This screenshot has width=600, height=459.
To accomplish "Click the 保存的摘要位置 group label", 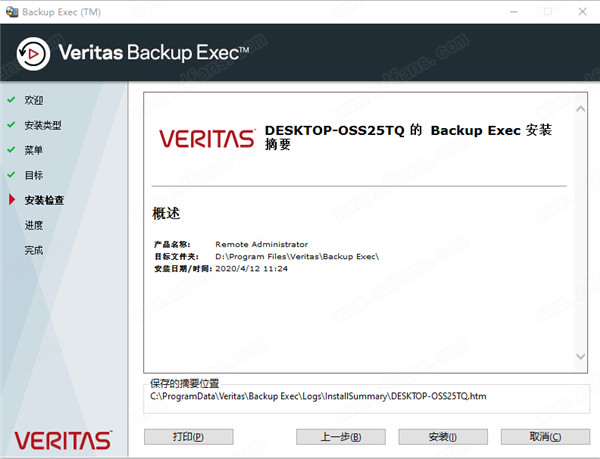I will pyautogui.click(x=184, y=383).
